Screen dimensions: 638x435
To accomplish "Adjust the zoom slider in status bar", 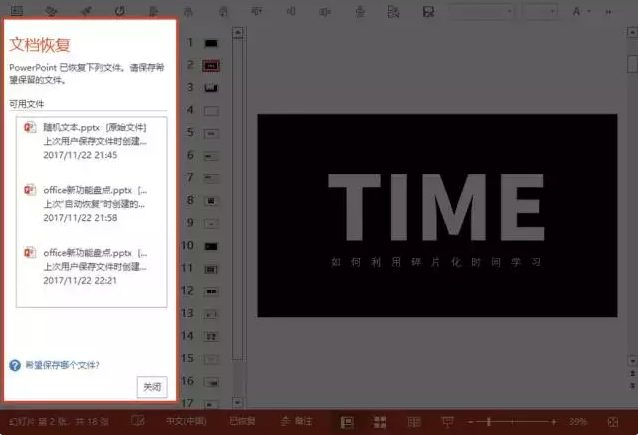I will (515, 422).
